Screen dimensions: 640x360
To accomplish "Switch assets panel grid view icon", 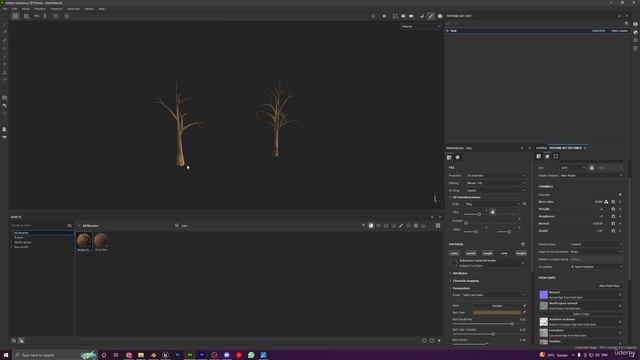I will point(438,225).
